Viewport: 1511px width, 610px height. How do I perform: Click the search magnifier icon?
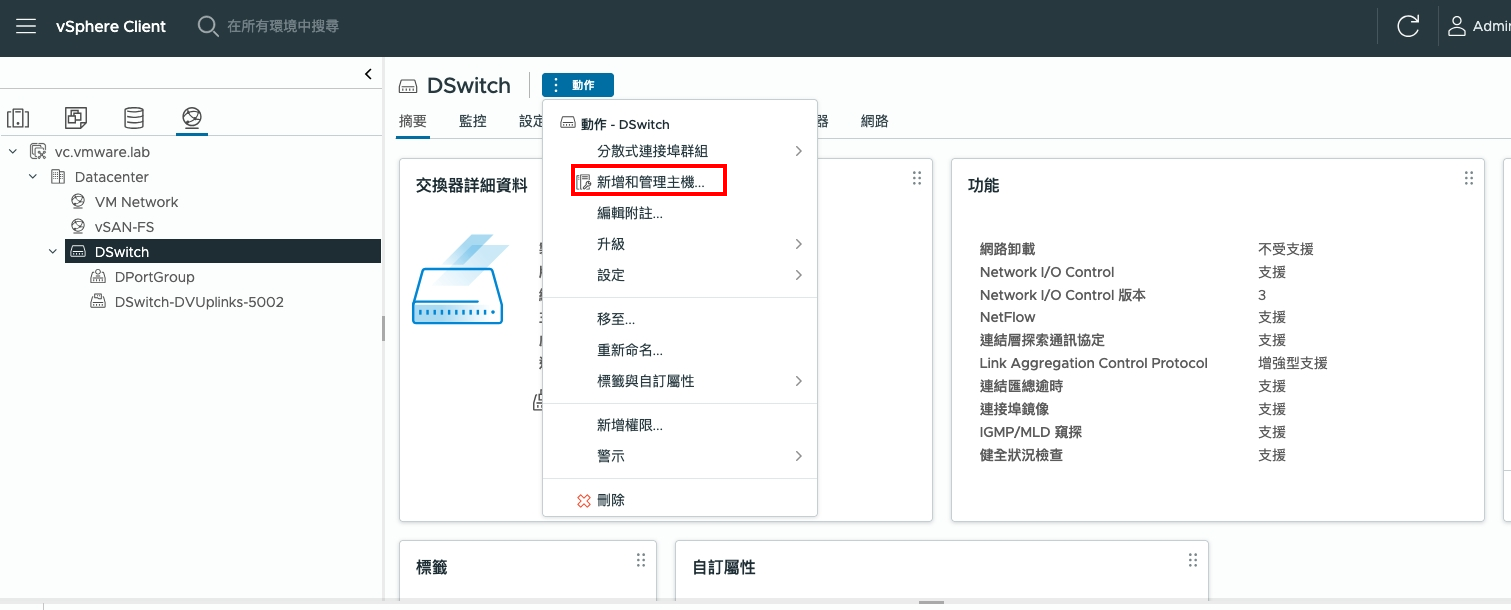[208, 26]
